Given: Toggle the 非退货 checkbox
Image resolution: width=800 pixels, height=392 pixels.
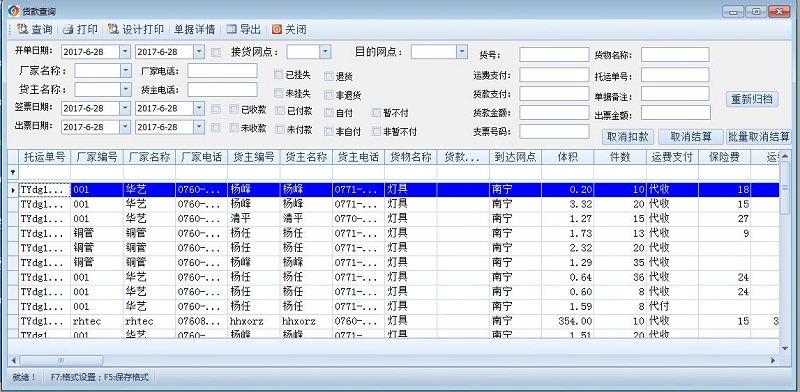Looking at the screenshot, I should [x=329, y=95].
